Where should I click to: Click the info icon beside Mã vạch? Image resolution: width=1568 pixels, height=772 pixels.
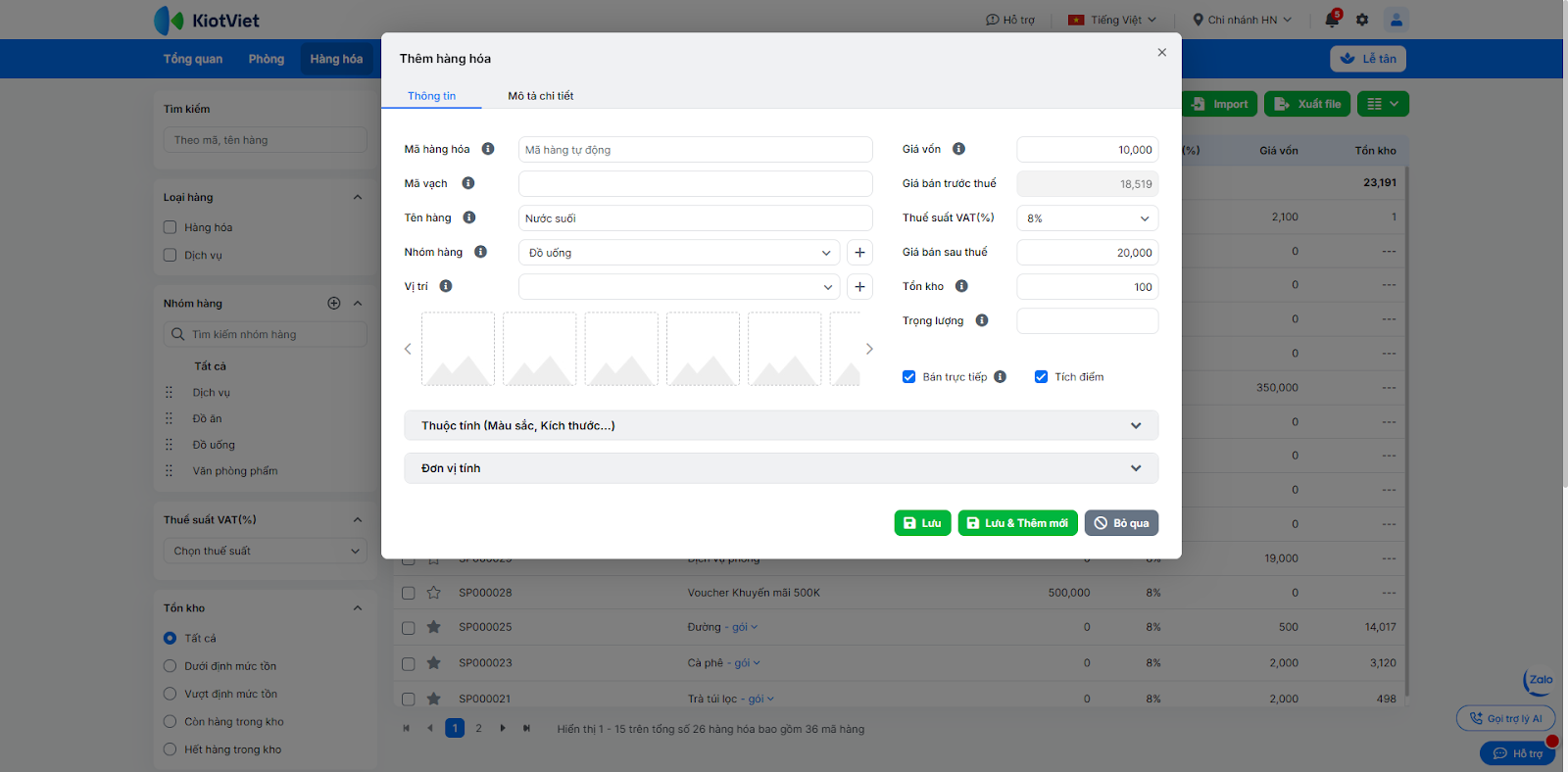click(x=468, y=183)
